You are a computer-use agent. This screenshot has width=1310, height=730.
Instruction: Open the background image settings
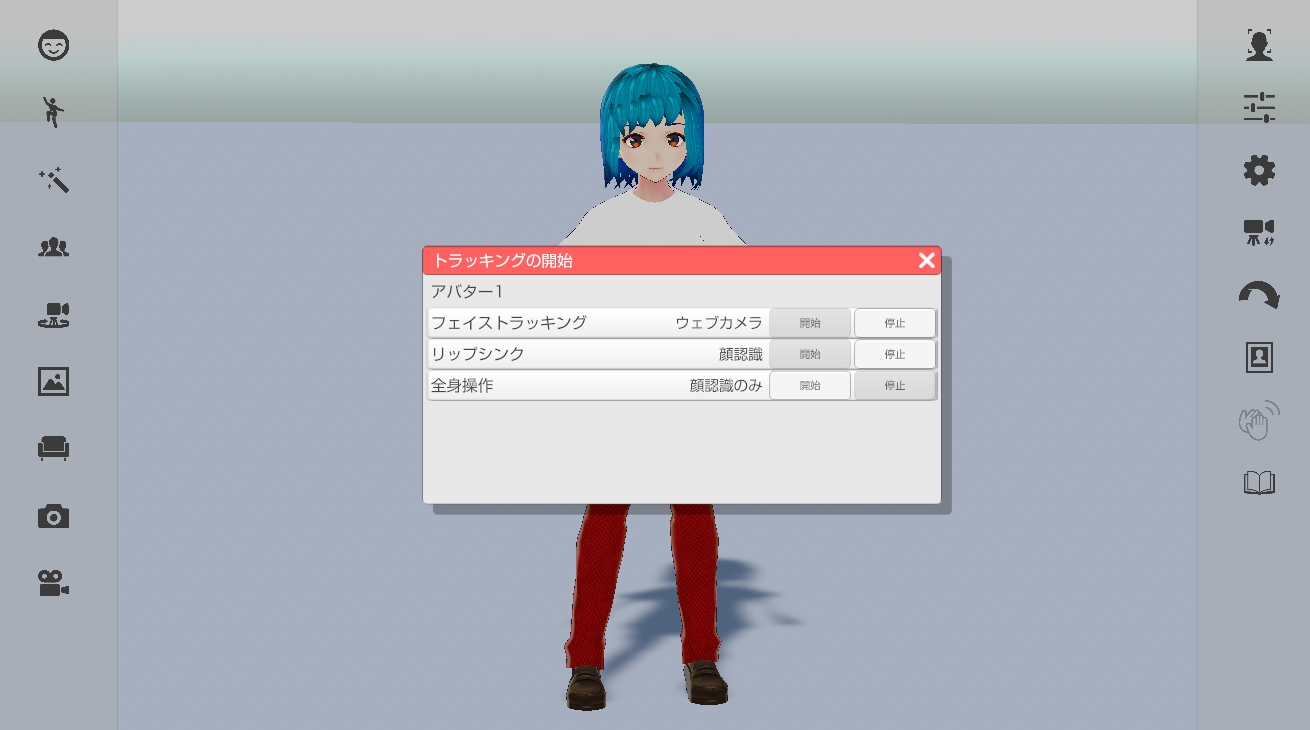tap(54, 382)
